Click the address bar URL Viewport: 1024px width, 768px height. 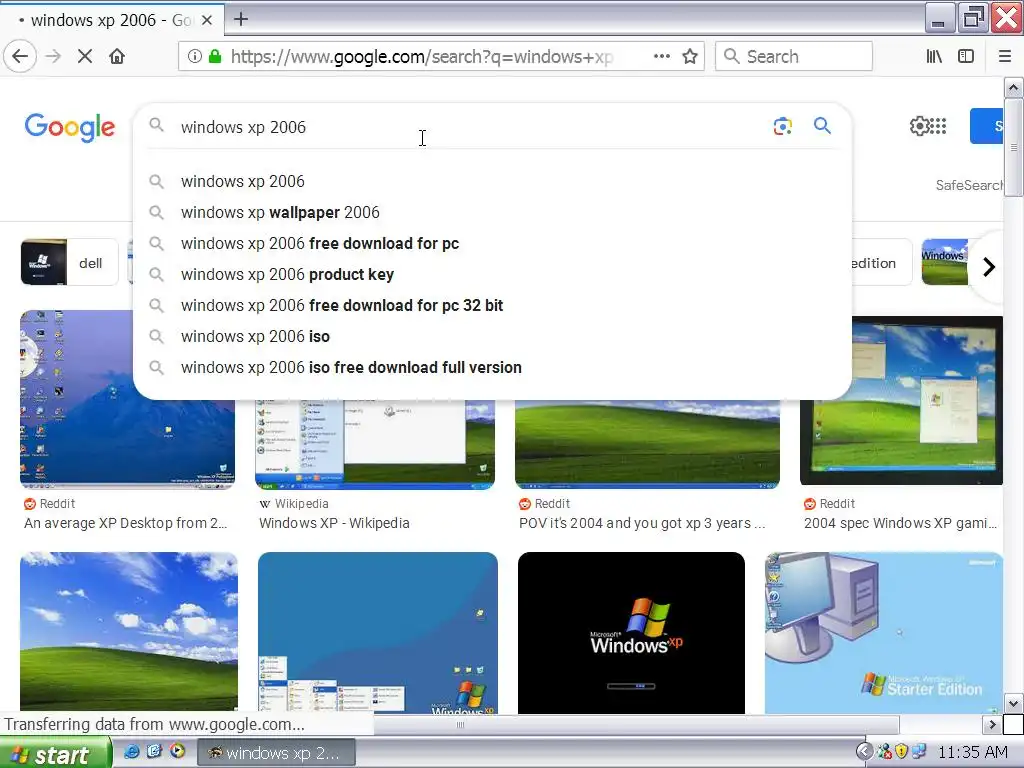click(422, 56)
